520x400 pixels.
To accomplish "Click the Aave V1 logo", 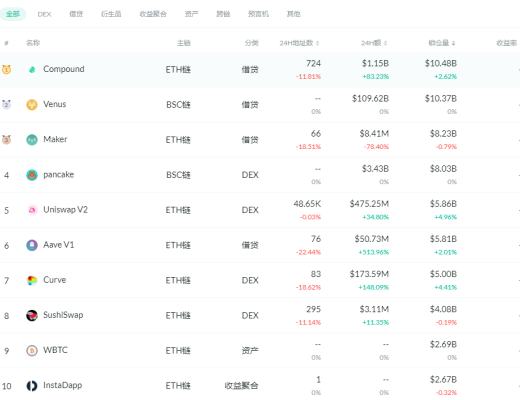I will click(32, 245).
